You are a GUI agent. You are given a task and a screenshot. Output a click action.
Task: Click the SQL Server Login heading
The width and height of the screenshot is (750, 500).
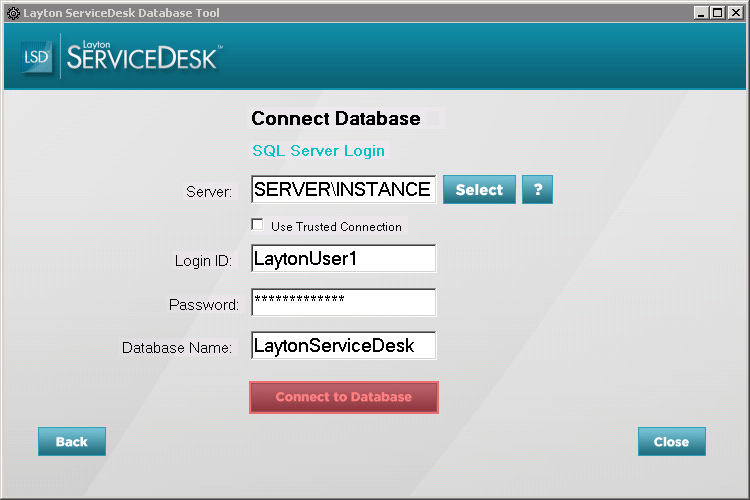[x=319, y=151]
